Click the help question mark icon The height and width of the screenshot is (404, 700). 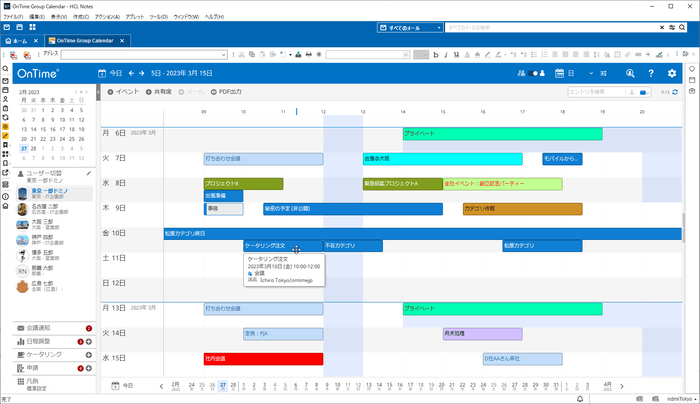click(x=651, y=73)
